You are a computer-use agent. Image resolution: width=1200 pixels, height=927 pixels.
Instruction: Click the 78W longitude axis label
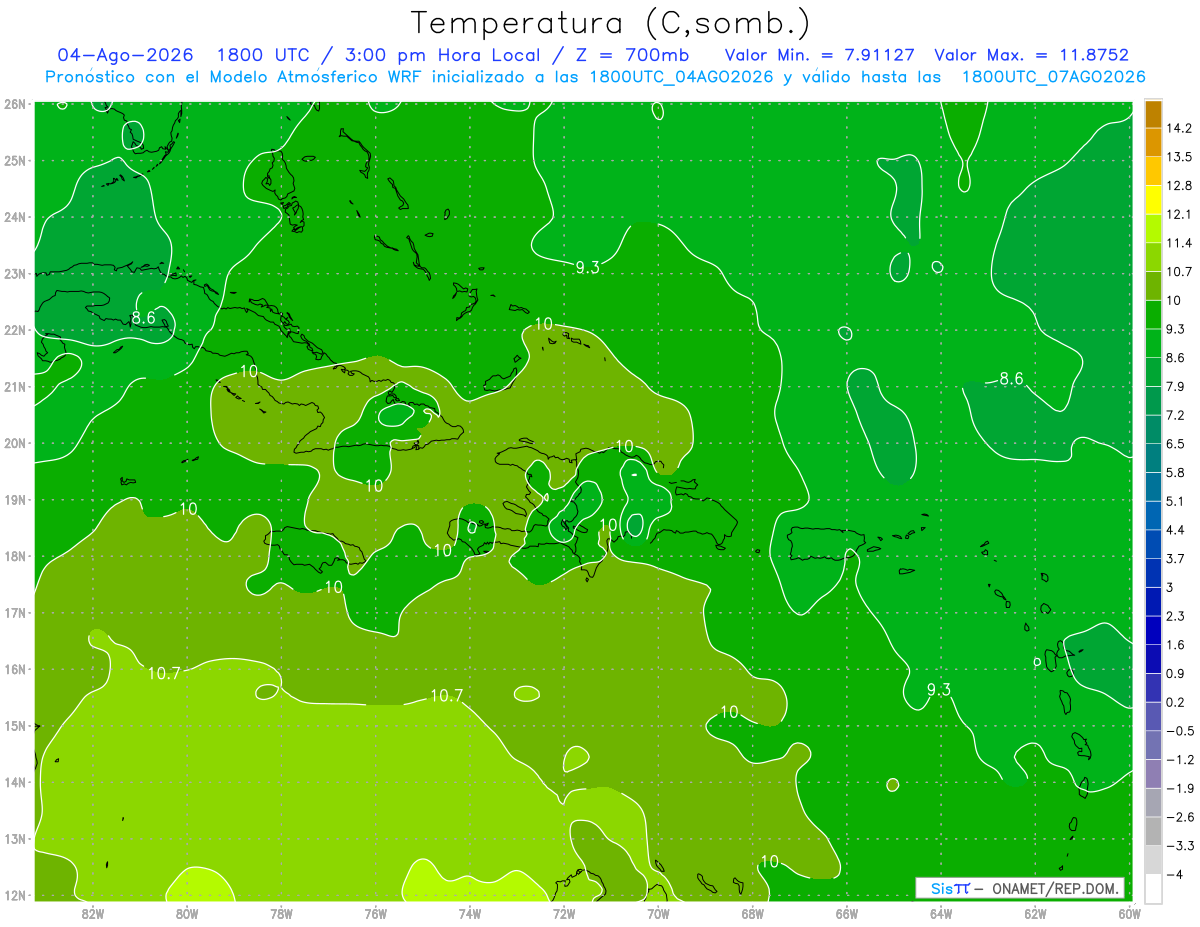click(x=281, y=912)
